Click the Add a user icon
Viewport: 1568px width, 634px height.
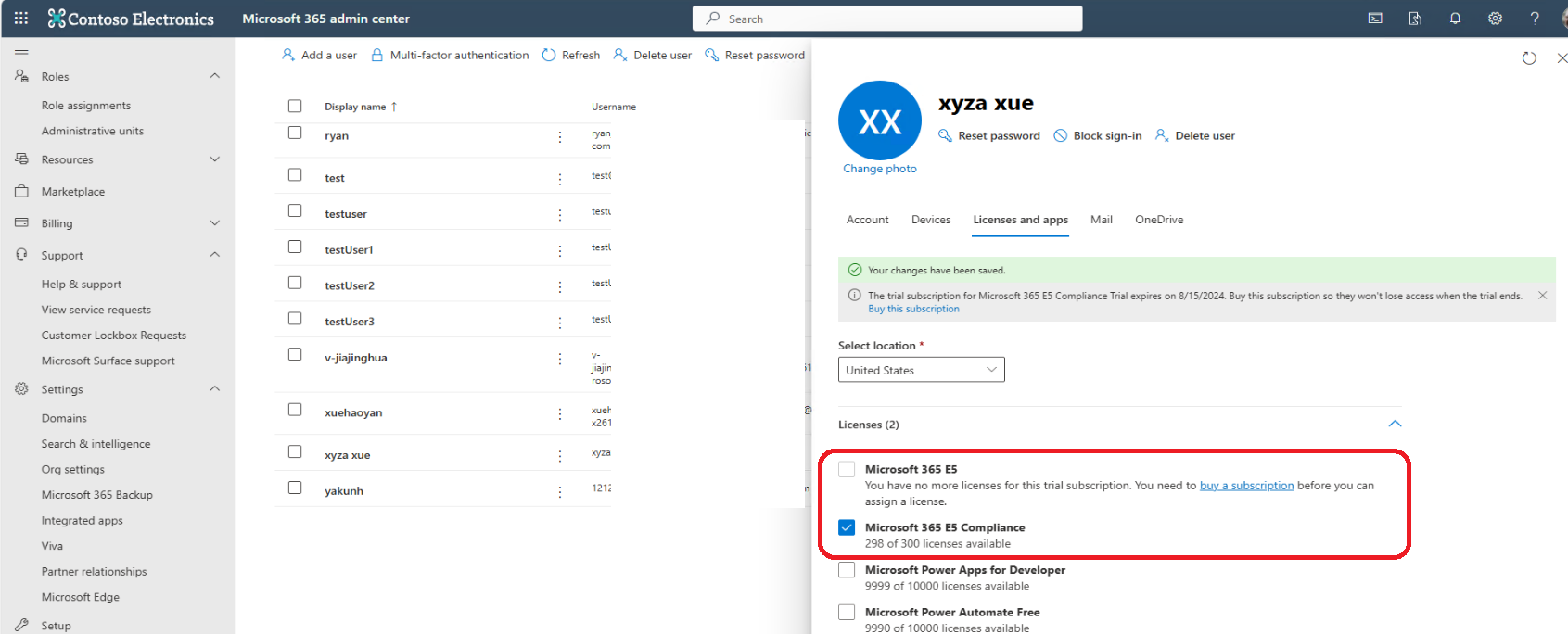tap(288, 55)
